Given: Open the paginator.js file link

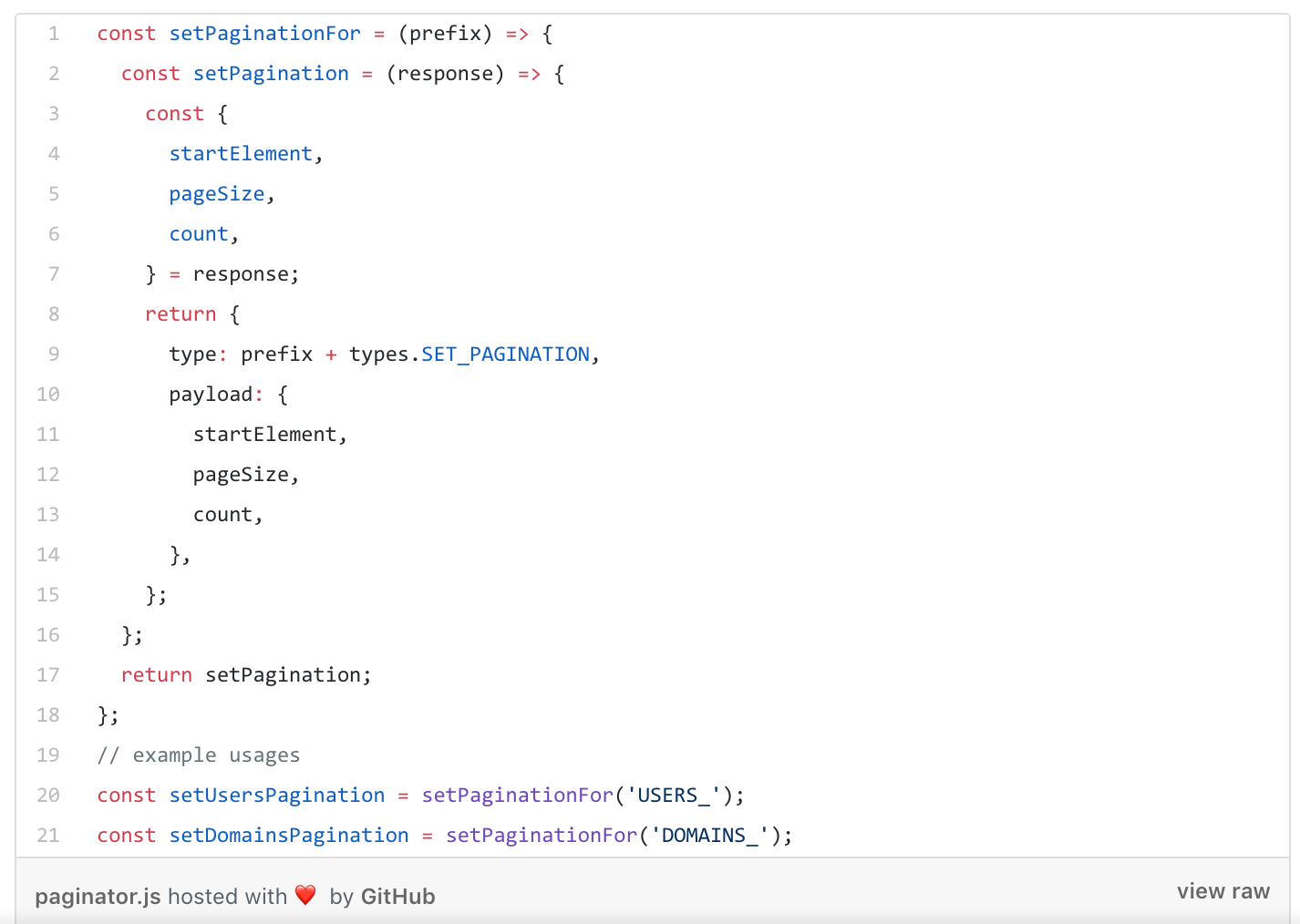Looking at the screenshot, I should 98,897.
